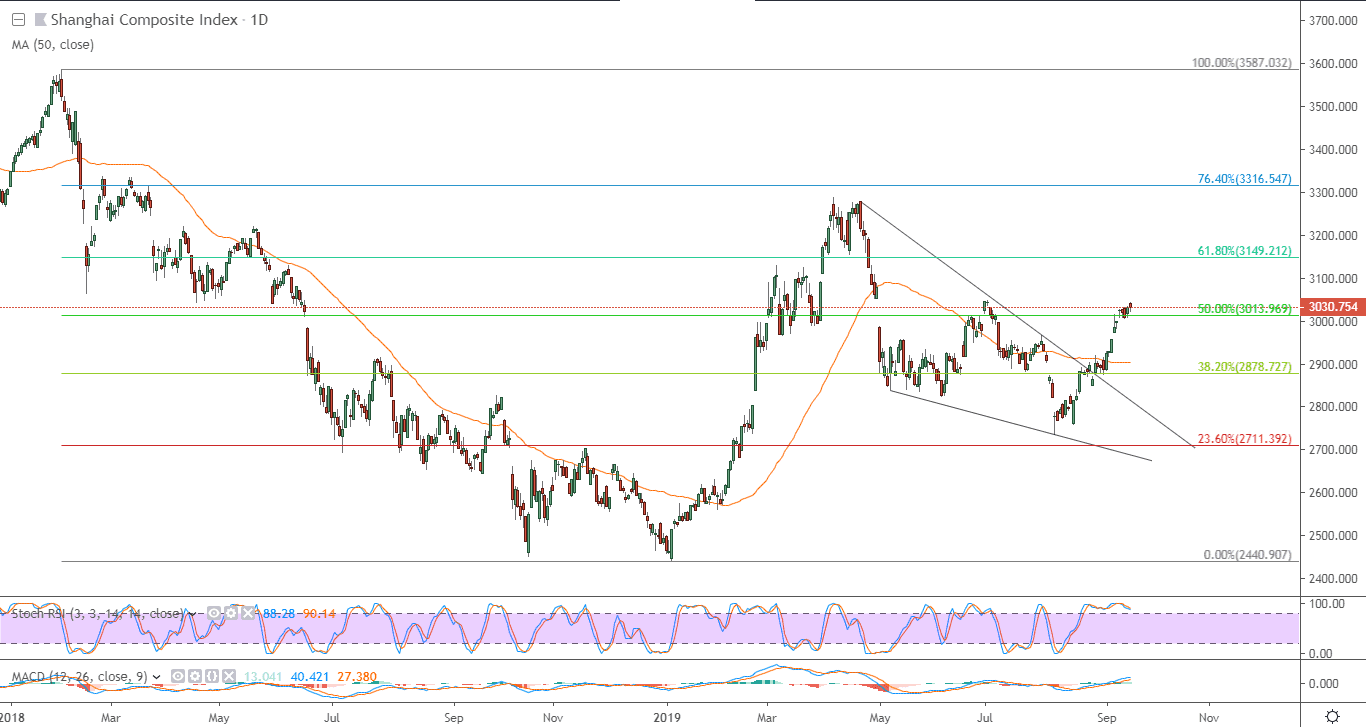This screenshot has height=727, width=1366.
Task: Click the Nov label nearest the time axis gear
Action: 1209,717
